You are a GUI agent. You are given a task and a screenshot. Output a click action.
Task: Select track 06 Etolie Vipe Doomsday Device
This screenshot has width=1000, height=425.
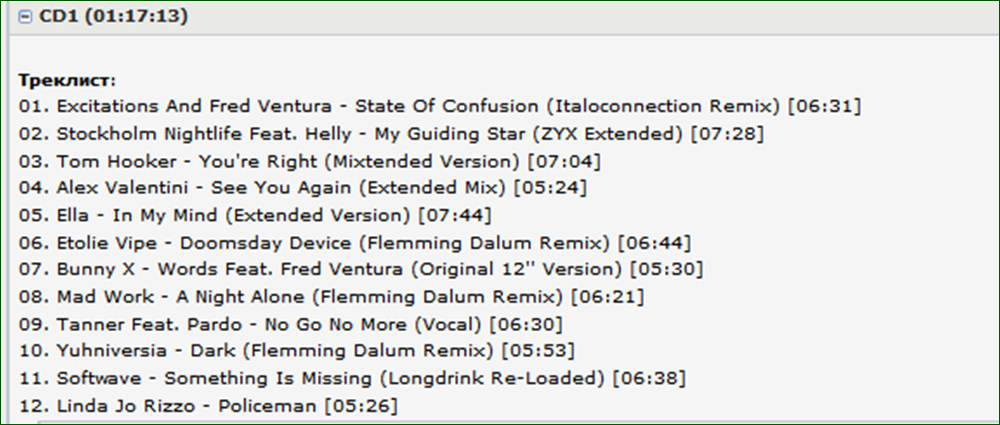click(x=355, y=243)
